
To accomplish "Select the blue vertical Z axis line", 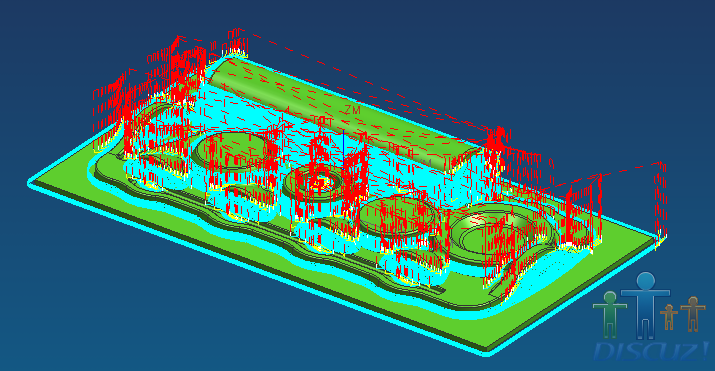I will 343,148.
